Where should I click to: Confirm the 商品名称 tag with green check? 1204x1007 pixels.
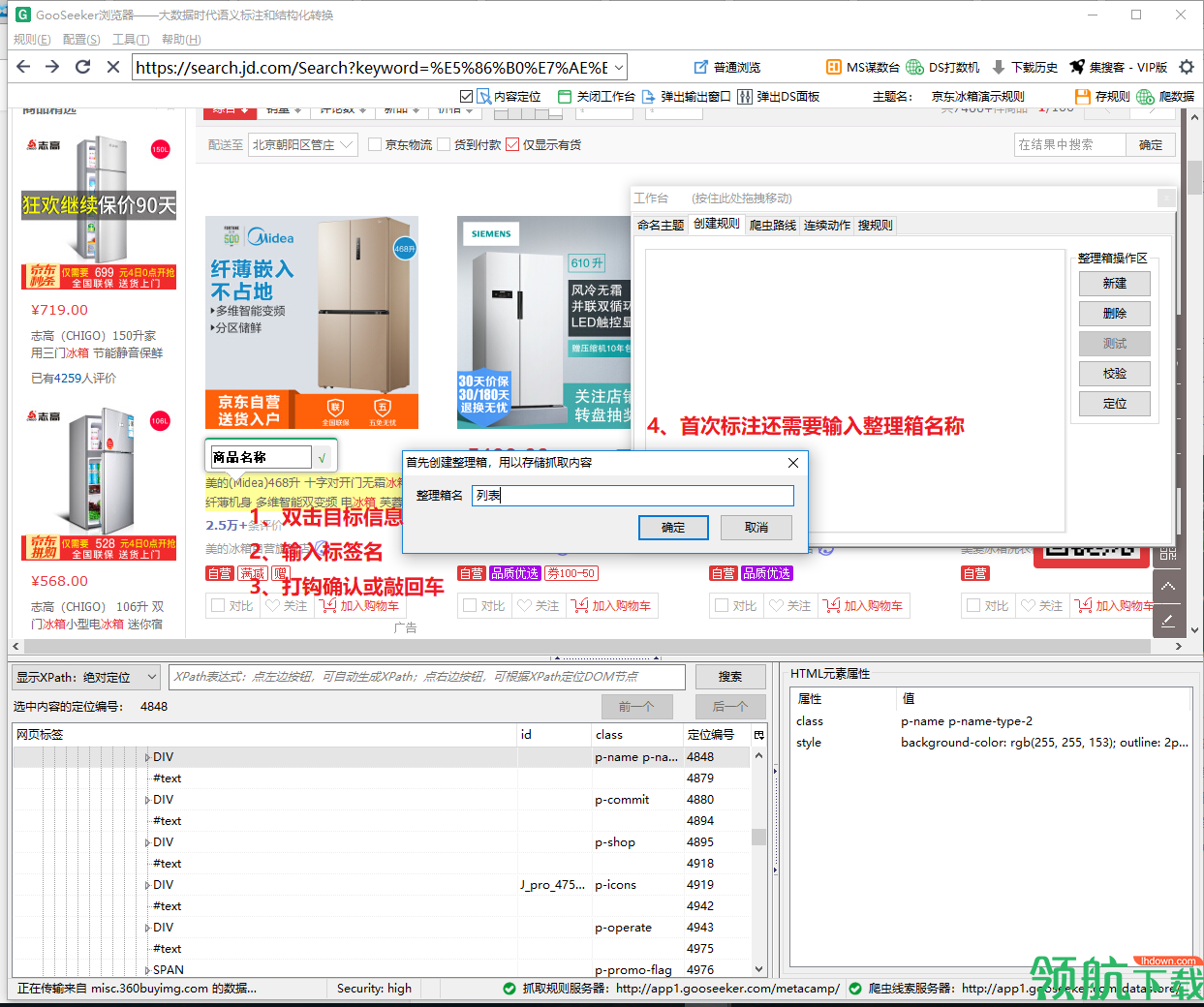click(323, 457)
